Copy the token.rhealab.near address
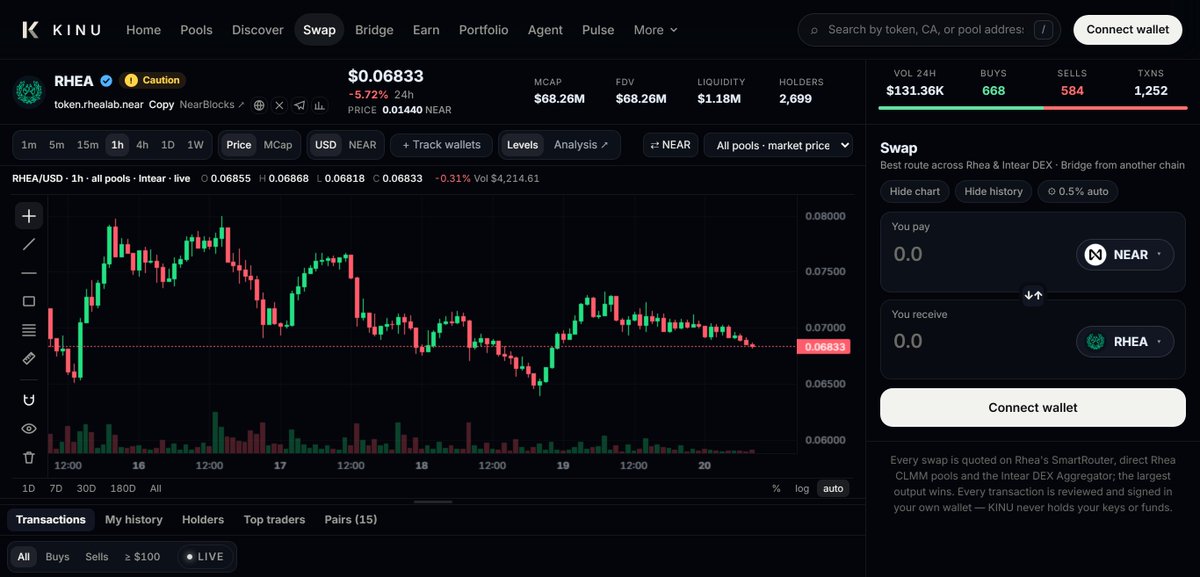The width and height of the screenshot is (1200, 577). click(161, 104)
